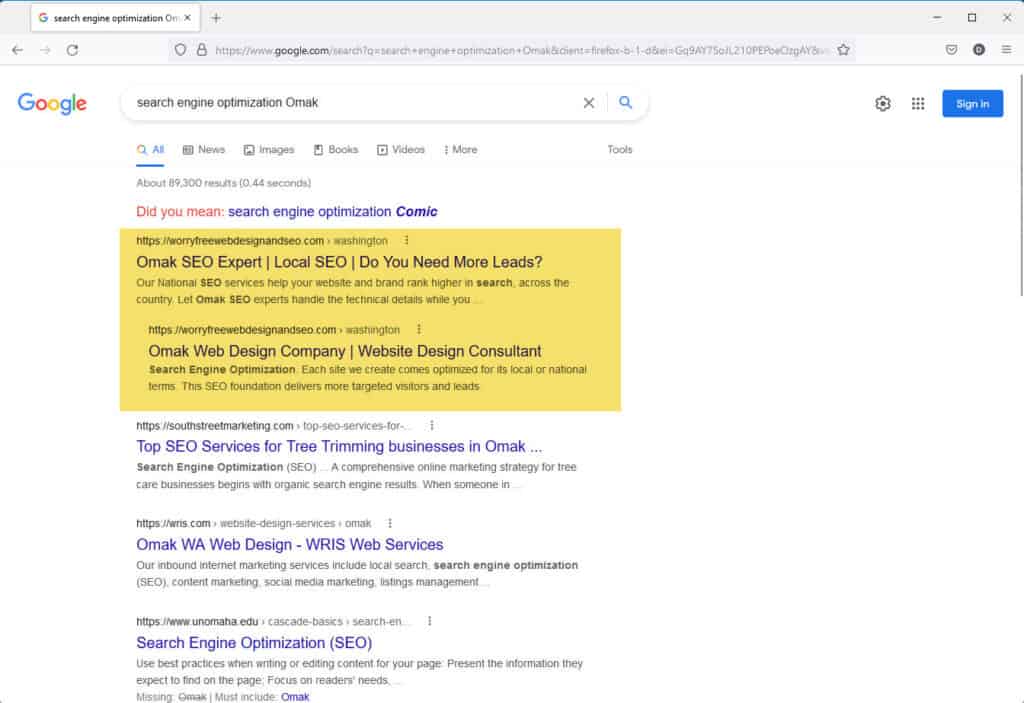Open options dots beside wris.com result

[x=390, y=523]
